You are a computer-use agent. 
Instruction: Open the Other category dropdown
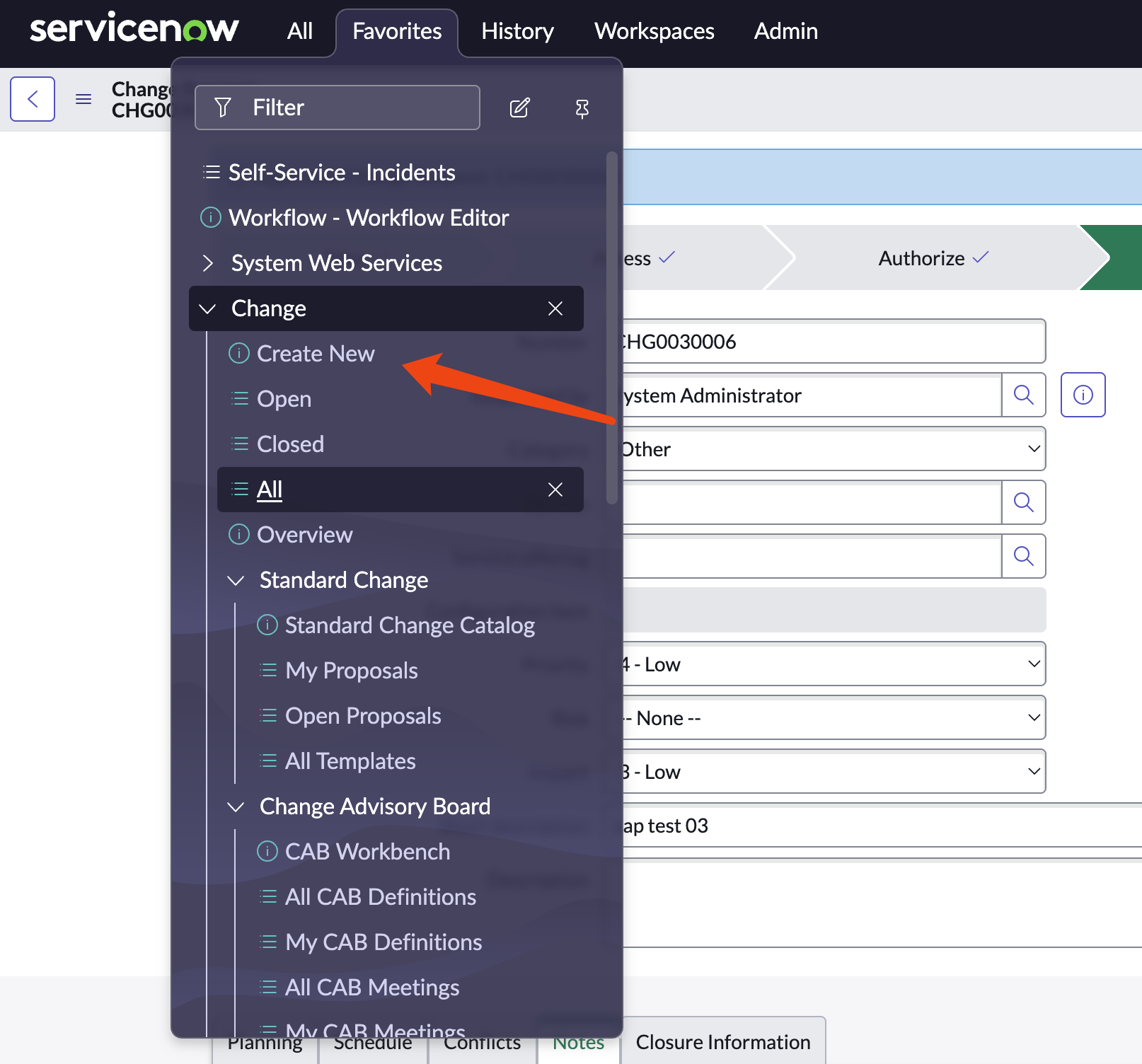point(832,449)
